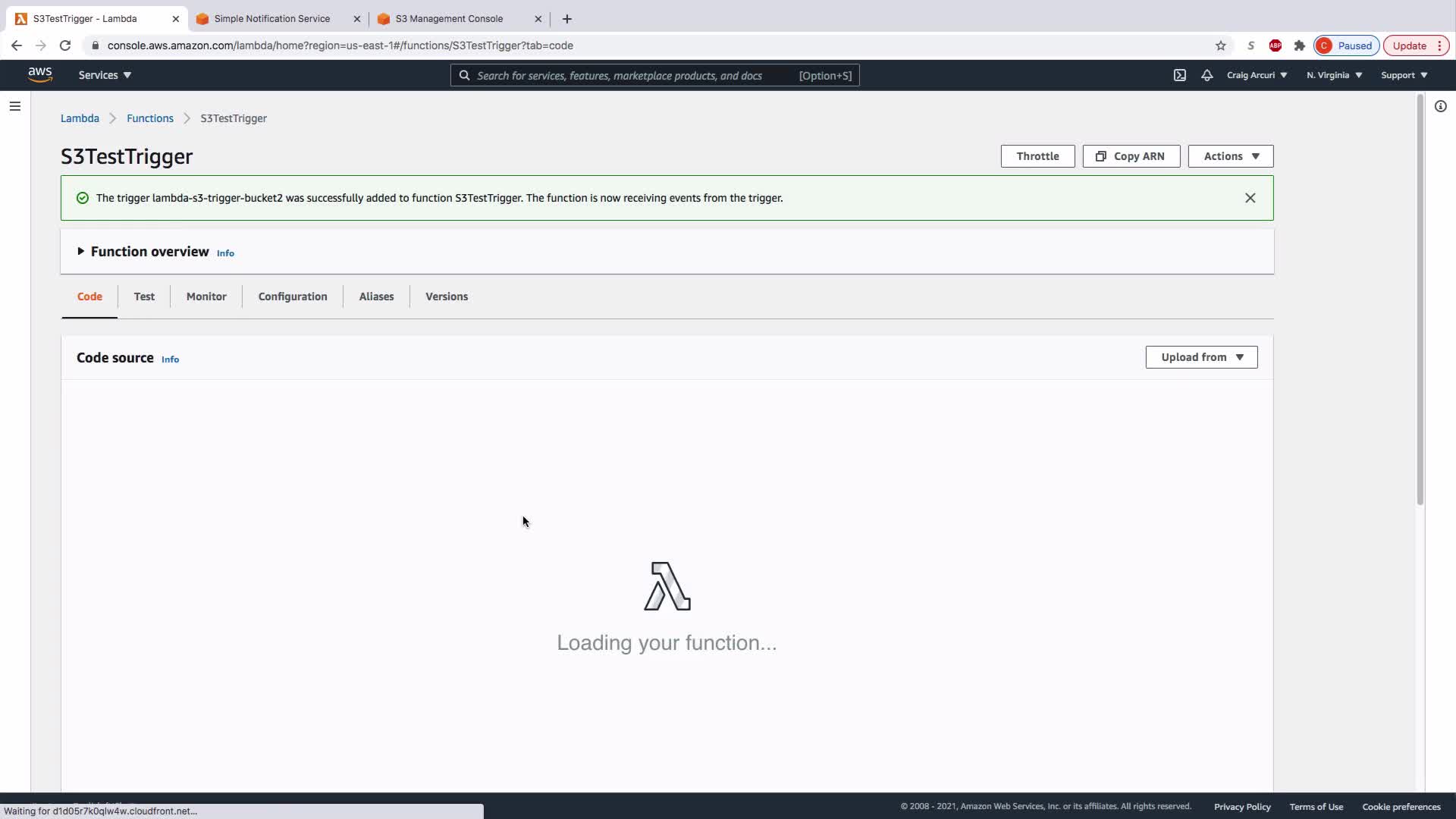Open the browser extensions puzzle icon
Image resolution: width=1456 pixels, height=819 pixels.
tap(1299, 45)
